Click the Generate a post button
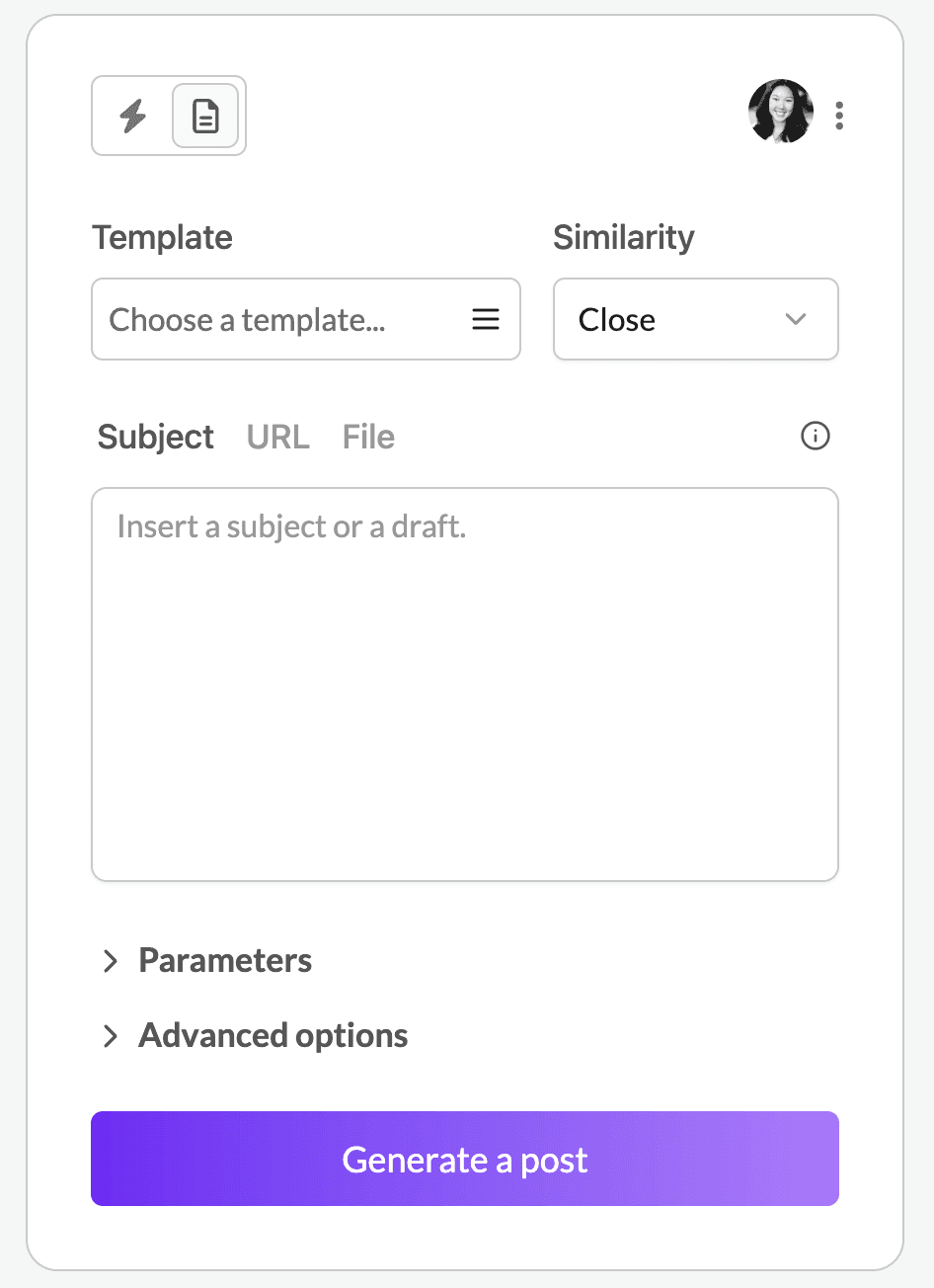The image size is (934, 1288). 464,1159
